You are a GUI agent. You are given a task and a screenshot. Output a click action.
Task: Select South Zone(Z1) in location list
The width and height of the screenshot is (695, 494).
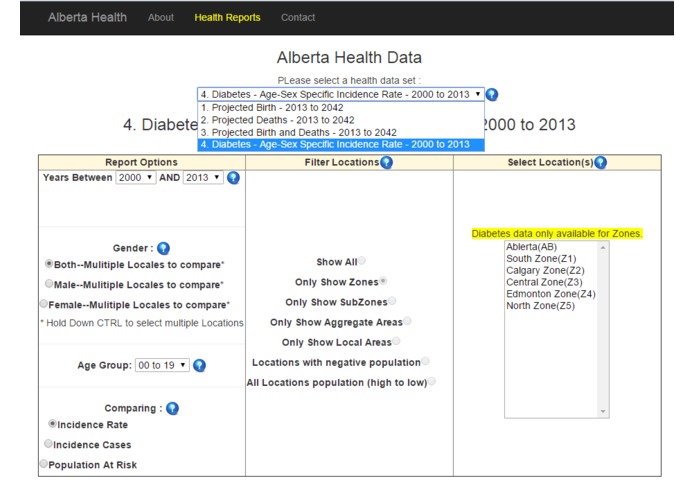551,259
